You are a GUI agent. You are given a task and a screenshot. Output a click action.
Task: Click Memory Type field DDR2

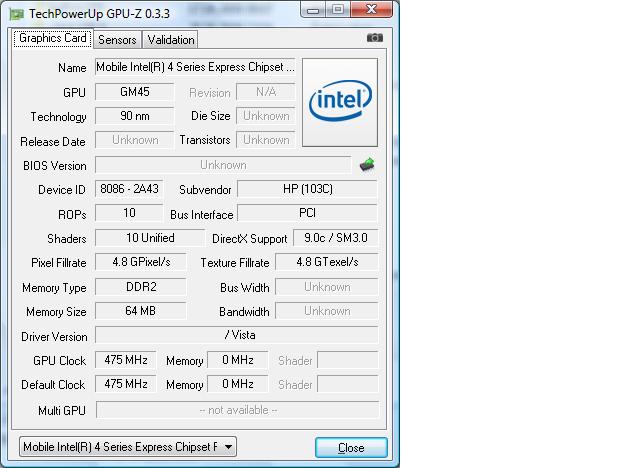tap(141, 287)
